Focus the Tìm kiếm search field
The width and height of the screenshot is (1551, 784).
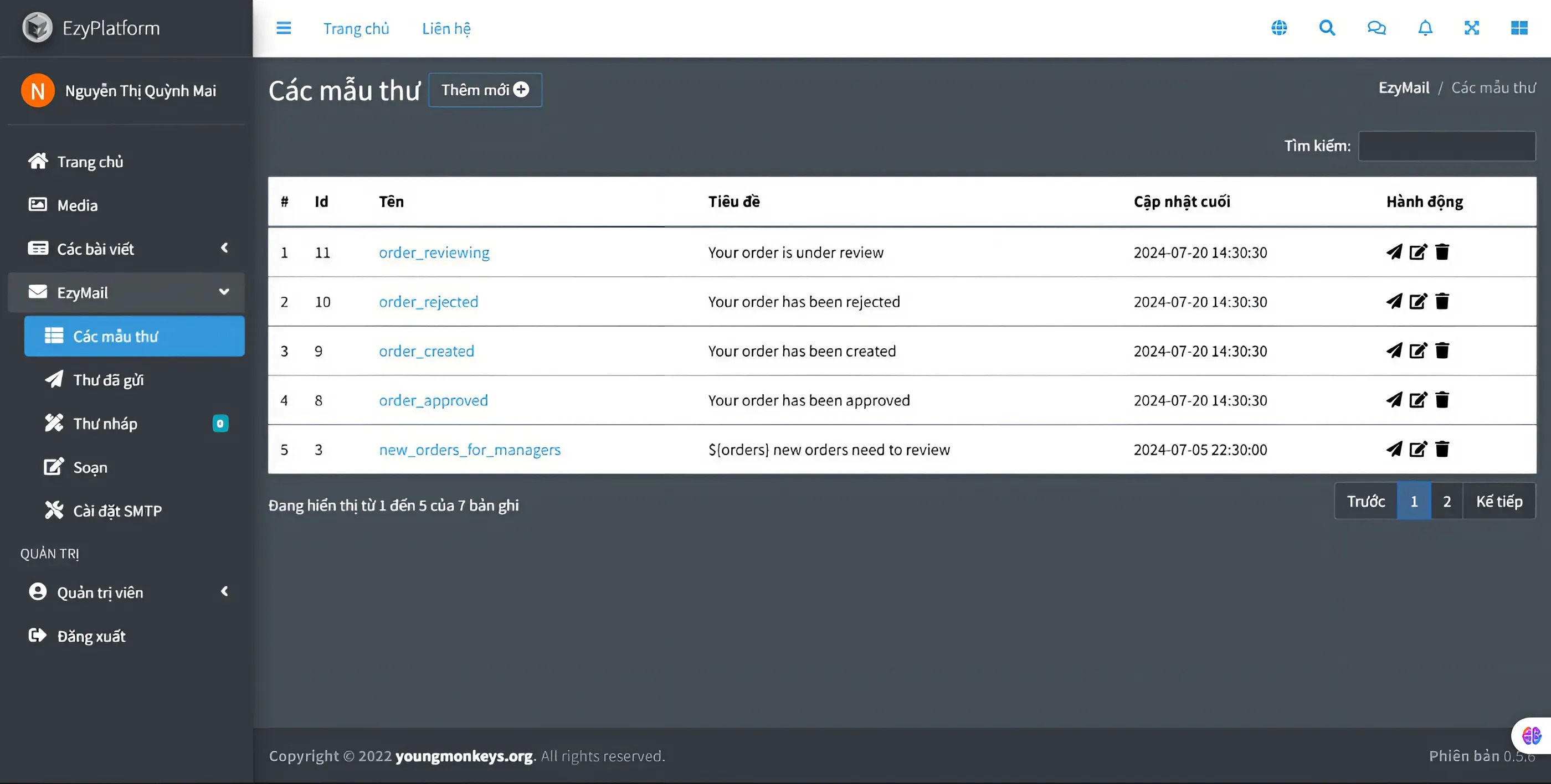[x=1447, y=146]
